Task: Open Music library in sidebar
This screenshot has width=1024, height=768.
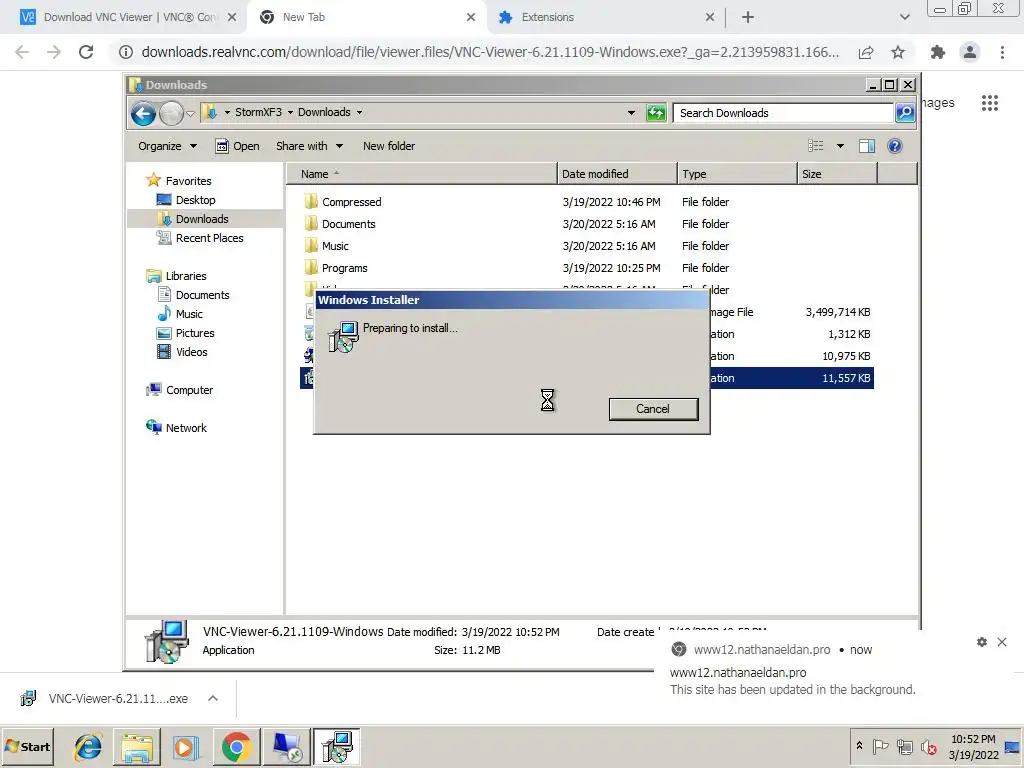Action: (189, 313)
